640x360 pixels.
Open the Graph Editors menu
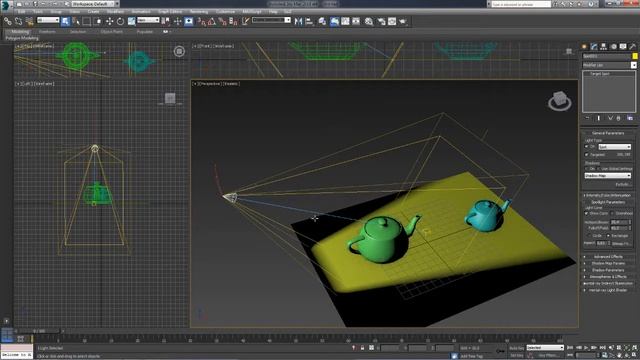click(170, 12)
